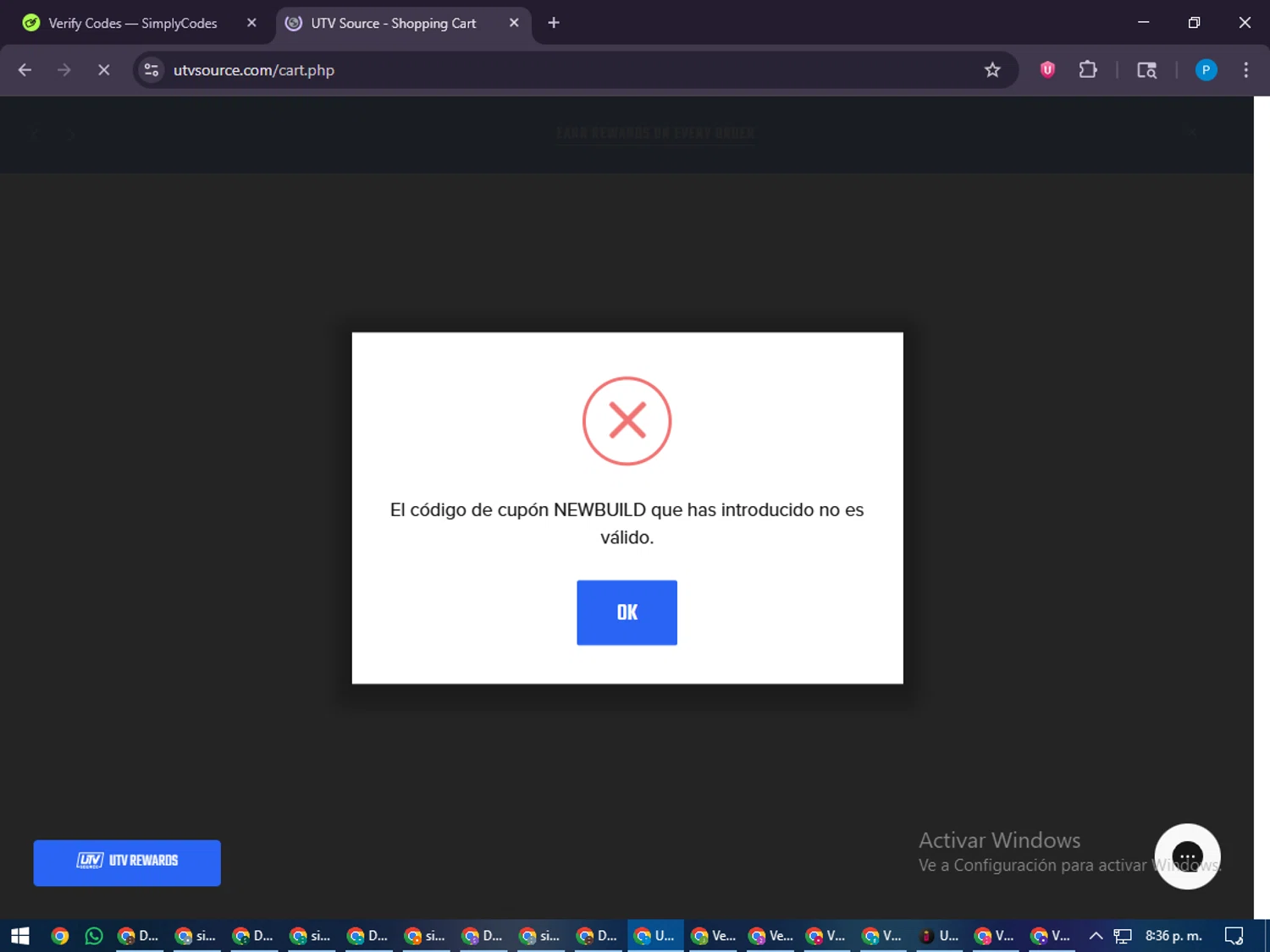The image size is (1270, 952).
Task: Open the chat bubble widget
Action: click(1187, 856)
